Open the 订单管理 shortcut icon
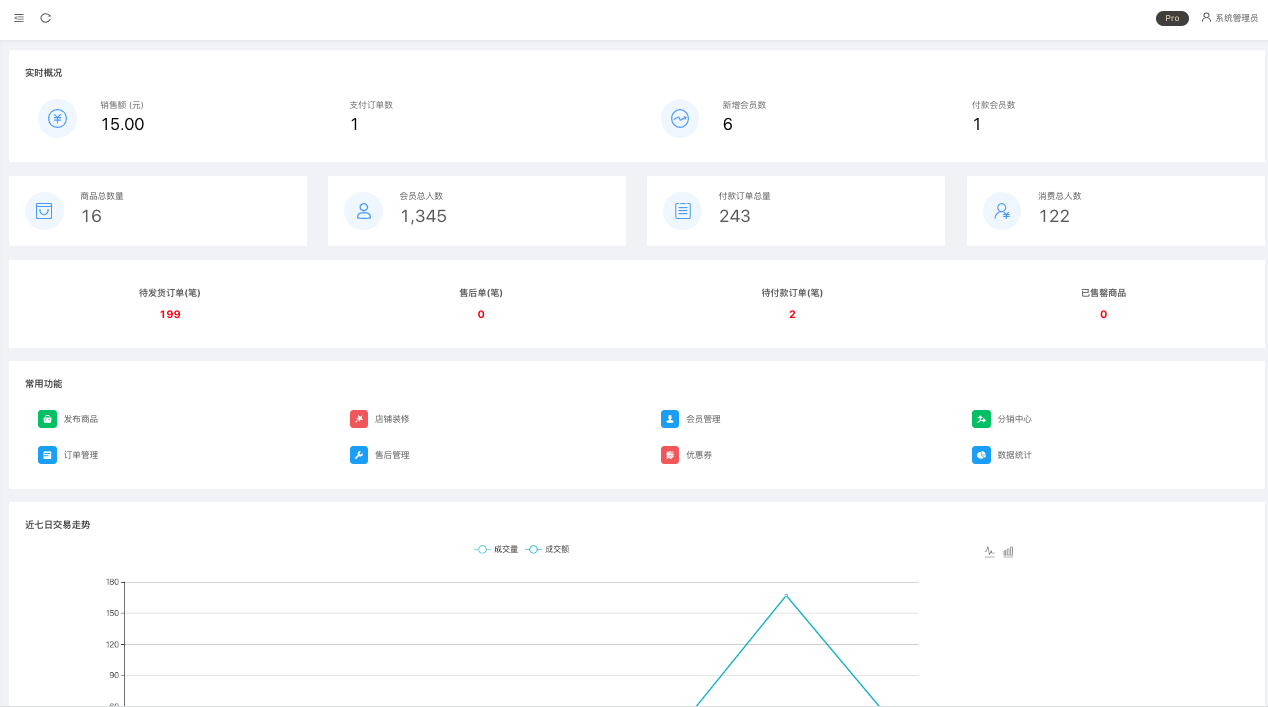Screen dimensions: 1268x707 [47, 455]
